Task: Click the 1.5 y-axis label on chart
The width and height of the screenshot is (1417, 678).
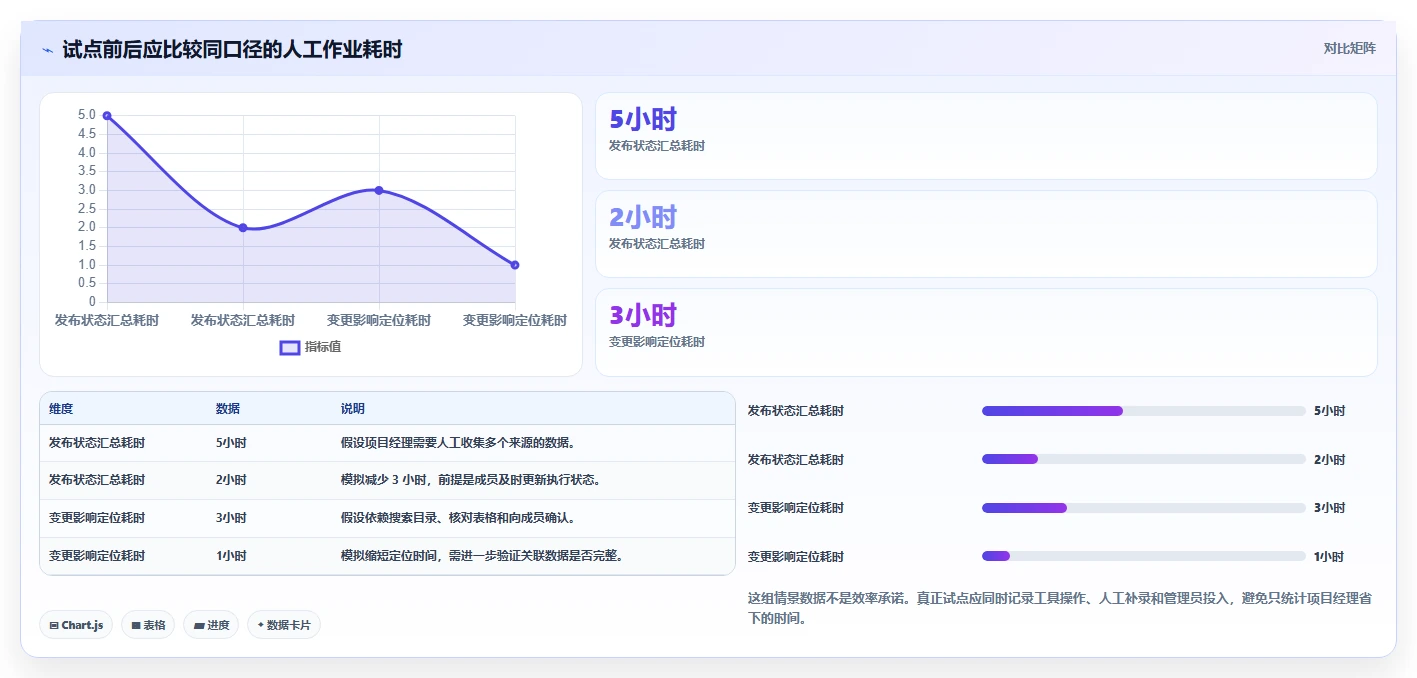Action: [x=87, y=246]
